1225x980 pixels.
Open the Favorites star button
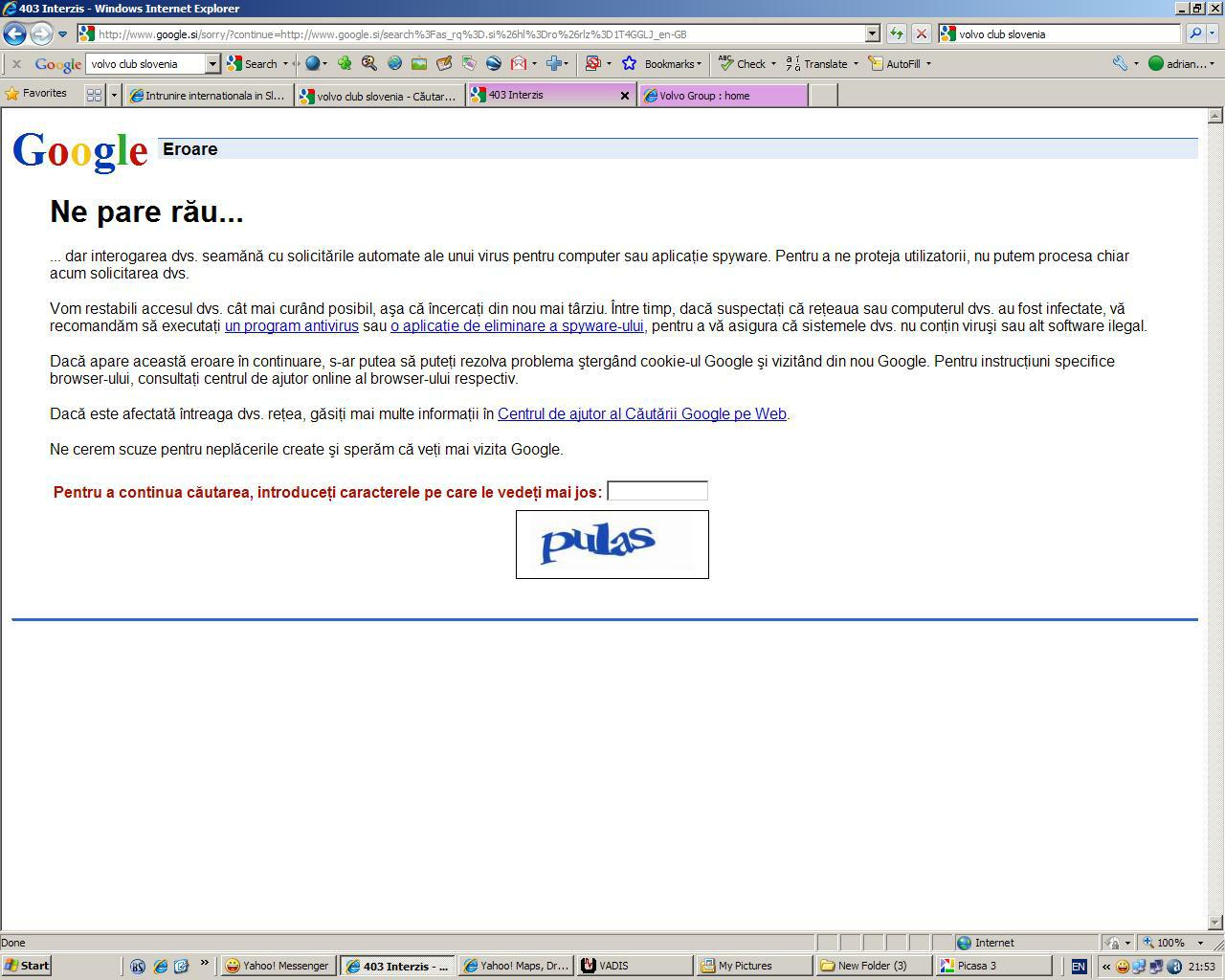36,94
